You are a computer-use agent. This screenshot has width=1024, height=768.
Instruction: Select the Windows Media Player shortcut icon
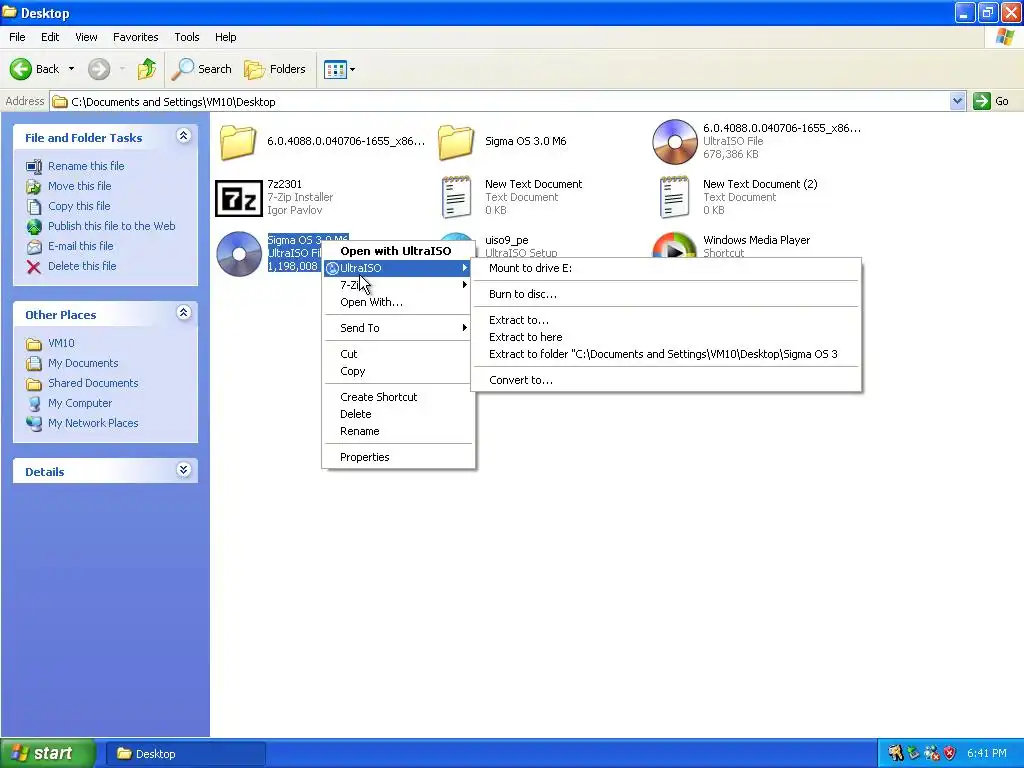(675, 246)
